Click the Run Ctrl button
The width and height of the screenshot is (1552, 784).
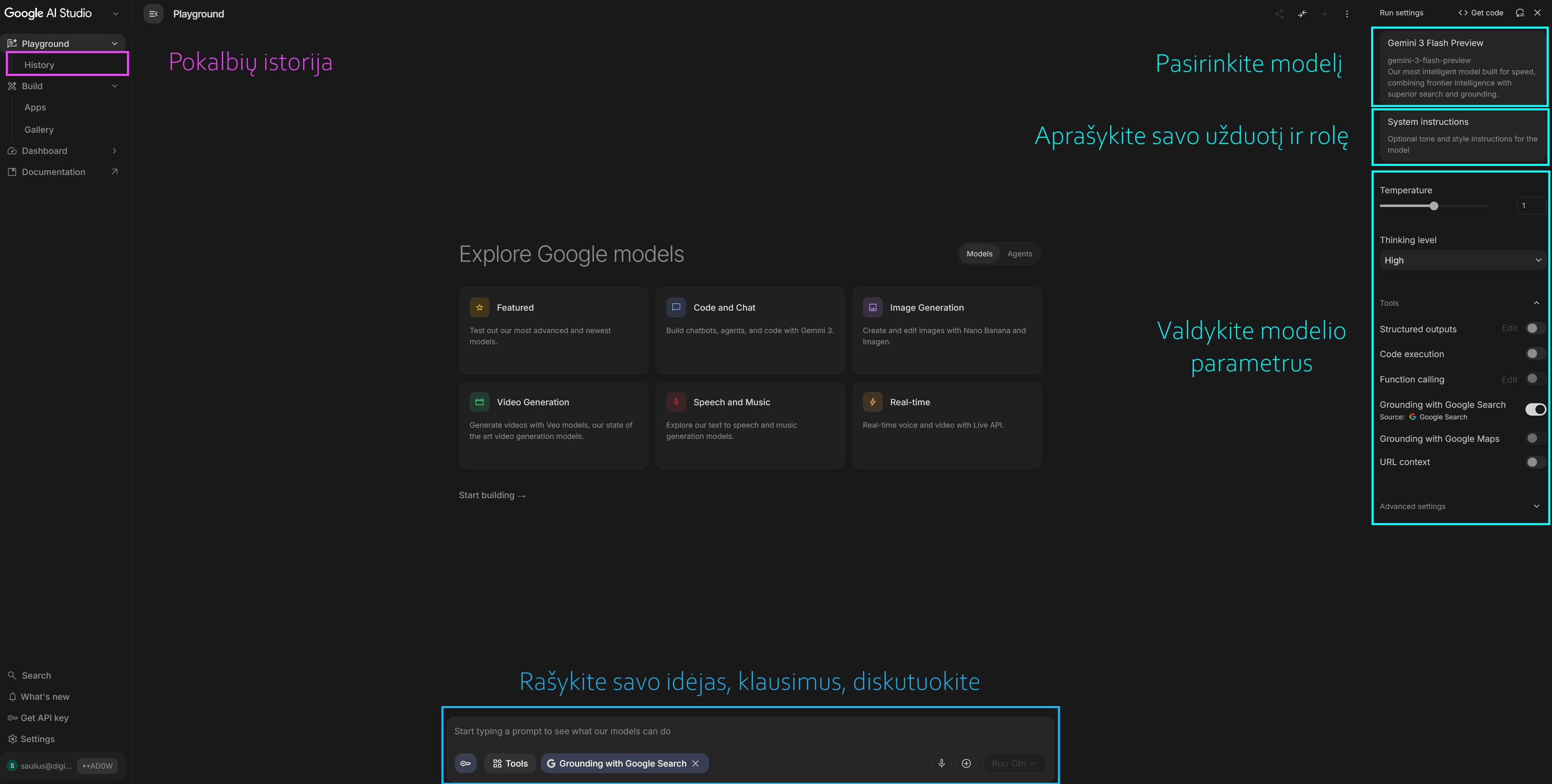tap(1015, 764)
